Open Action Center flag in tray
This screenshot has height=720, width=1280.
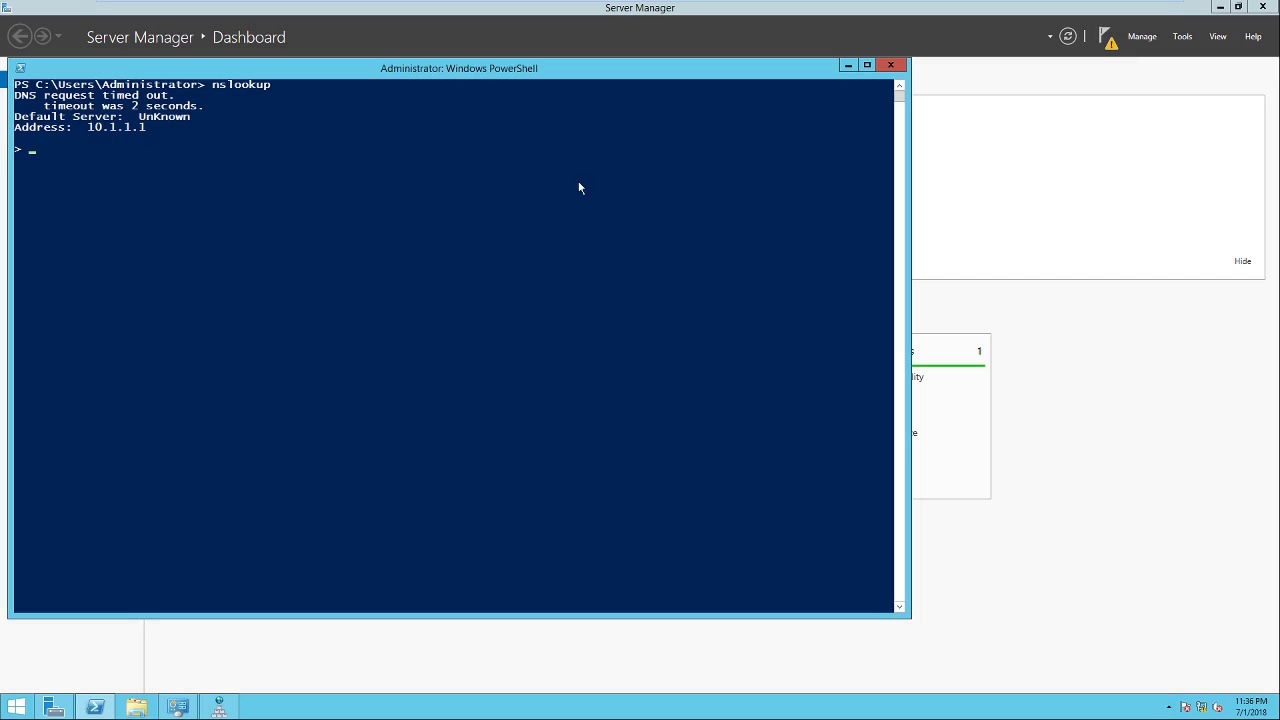(1185, 707)
